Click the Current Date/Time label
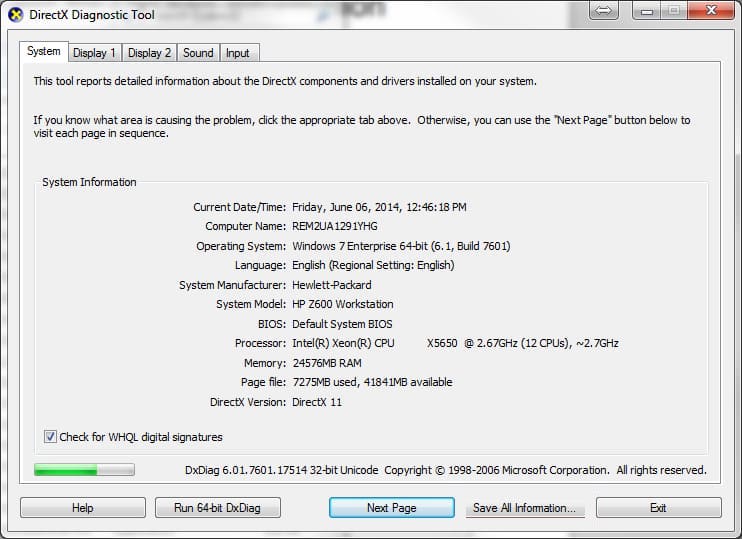 239,207
